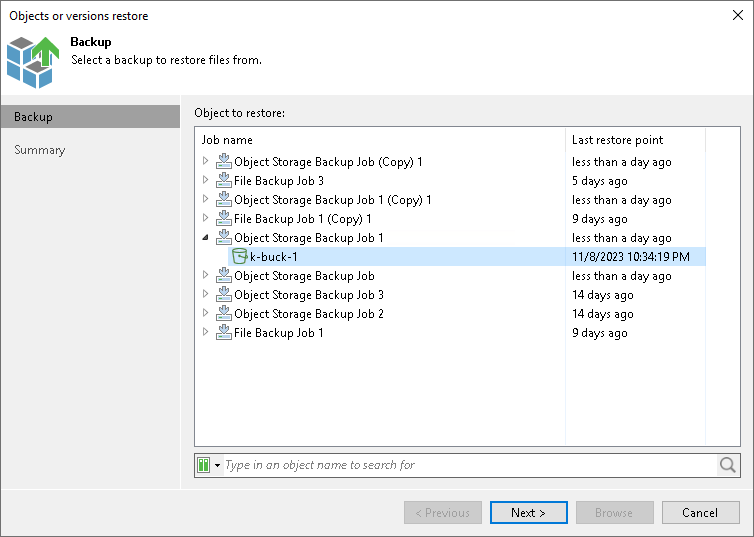Click the 9 days ago cell for File Backup Job 1

point(600,333)
